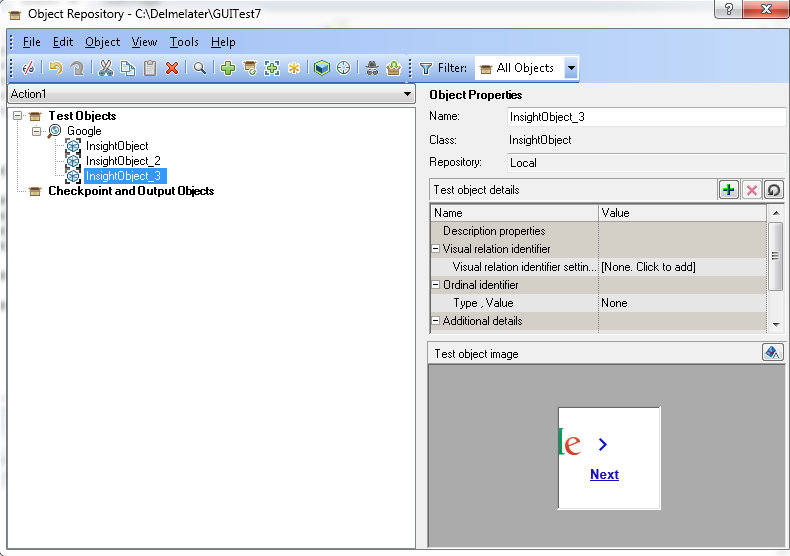The height and width of the screenshot is (556, 790).
Task: Click the circular restore properties button
Action: click(x=774, y=190)
